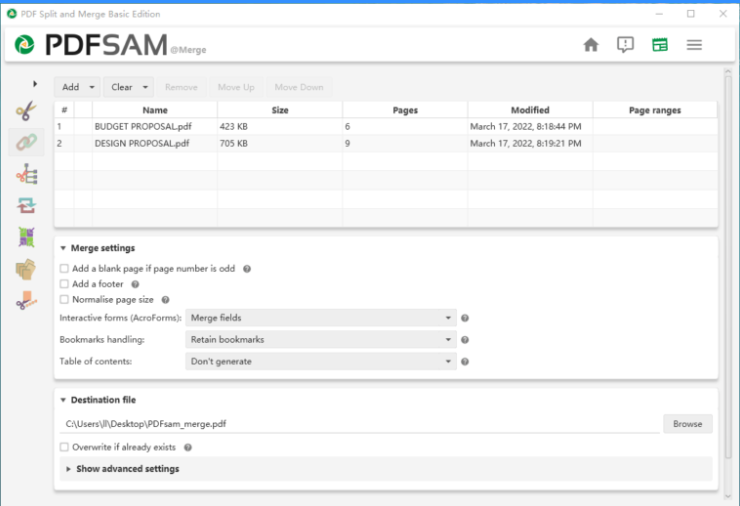Click the destination file path field

(360, 424)
